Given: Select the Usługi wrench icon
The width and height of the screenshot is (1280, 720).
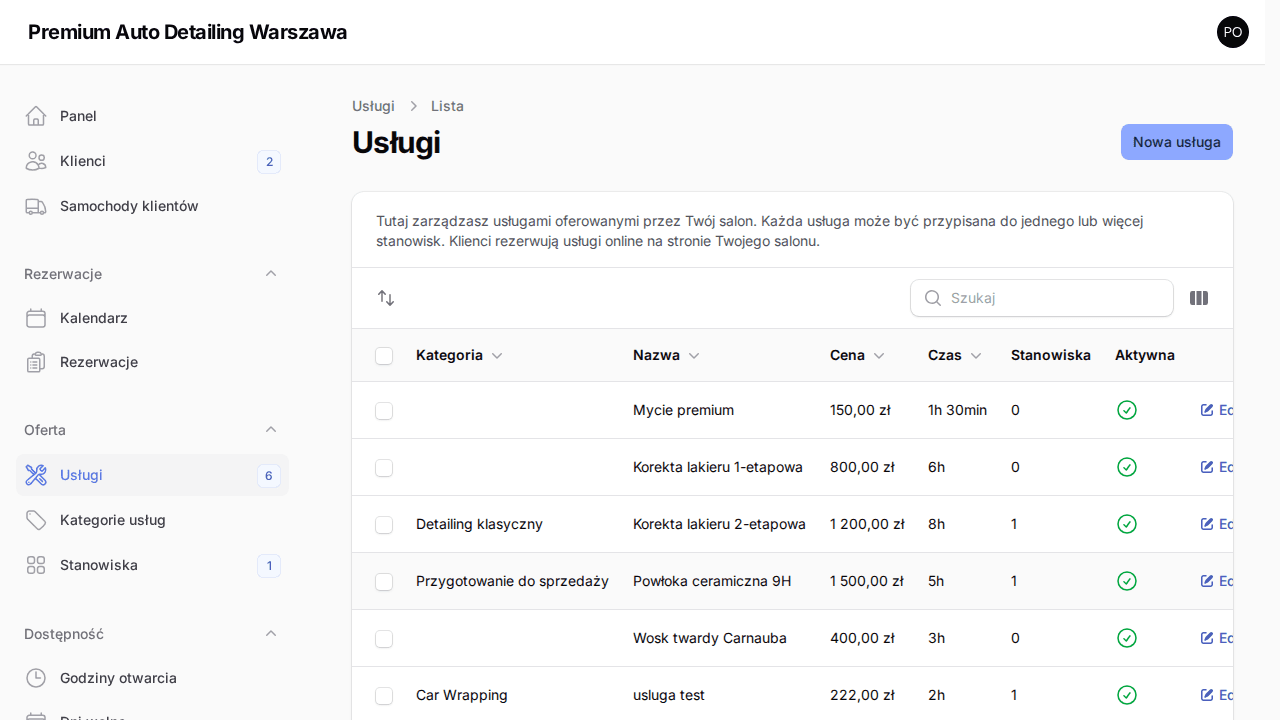Looking at the screenshot, I should coord(36,475).
